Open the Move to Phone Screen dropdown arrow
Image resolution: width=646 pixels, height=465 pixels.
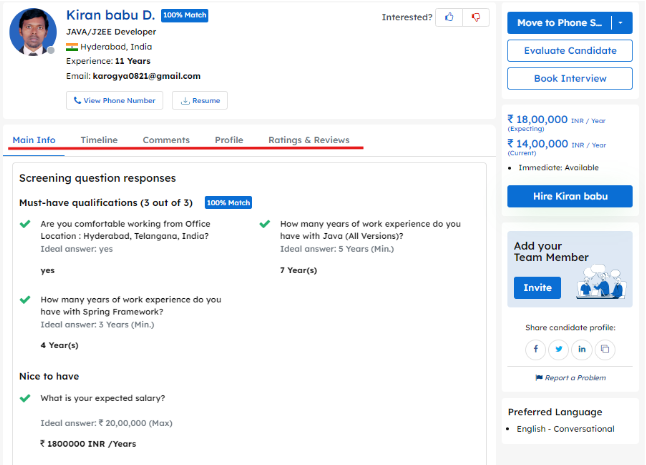[x=622, y=22]
